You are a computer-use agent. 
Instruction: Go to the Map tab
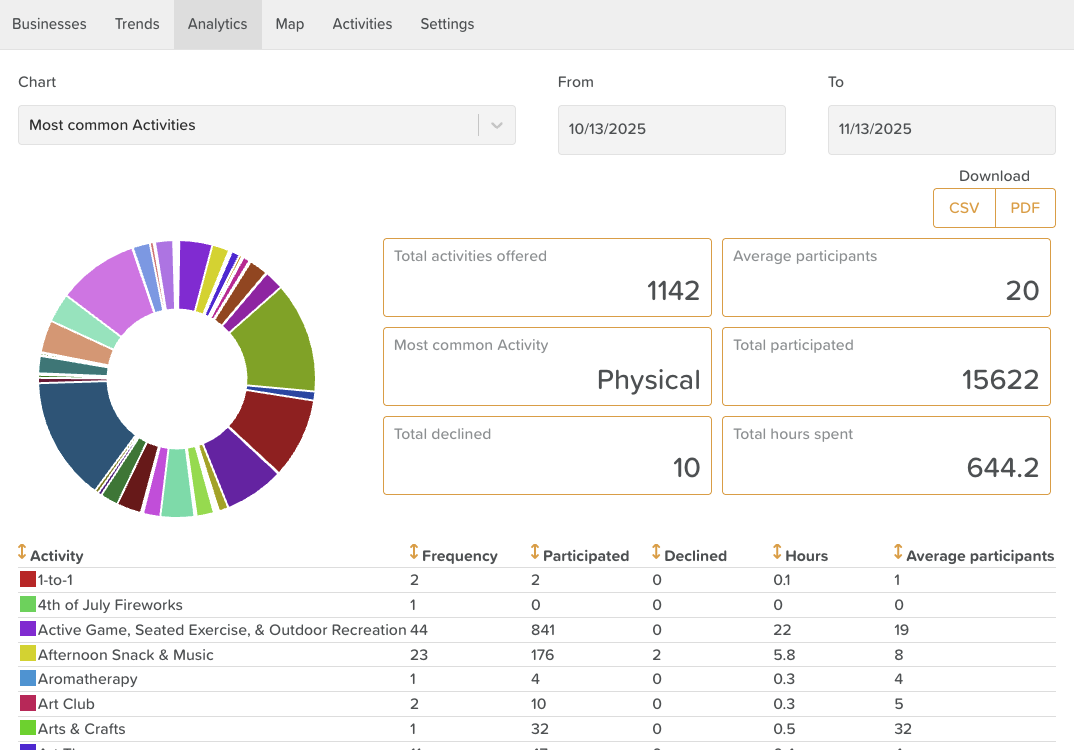pos(290,24)
